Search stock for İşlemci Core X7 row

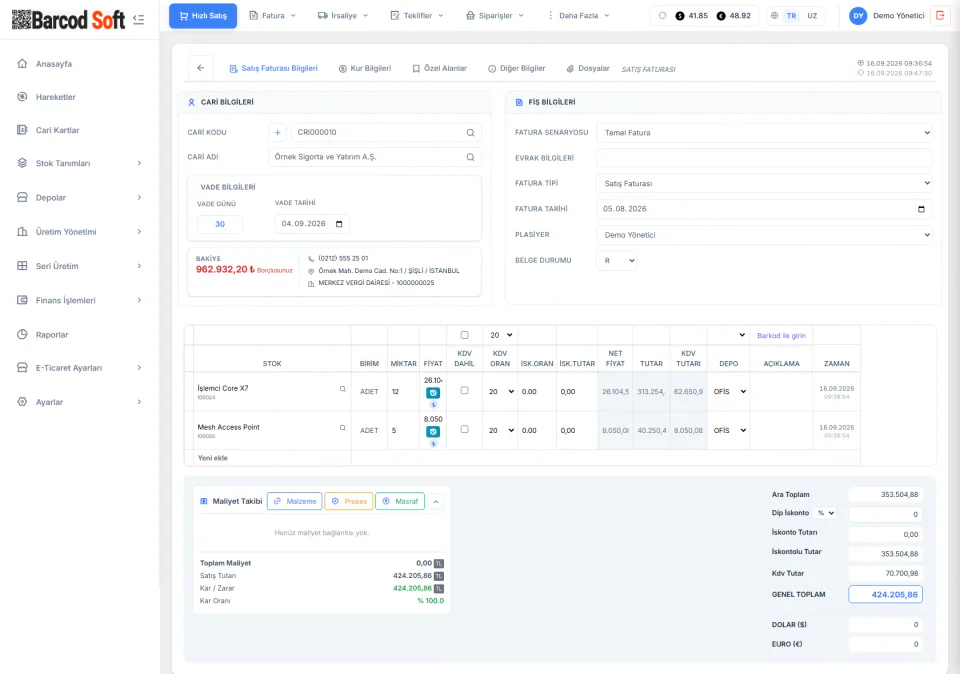point(343,389)
